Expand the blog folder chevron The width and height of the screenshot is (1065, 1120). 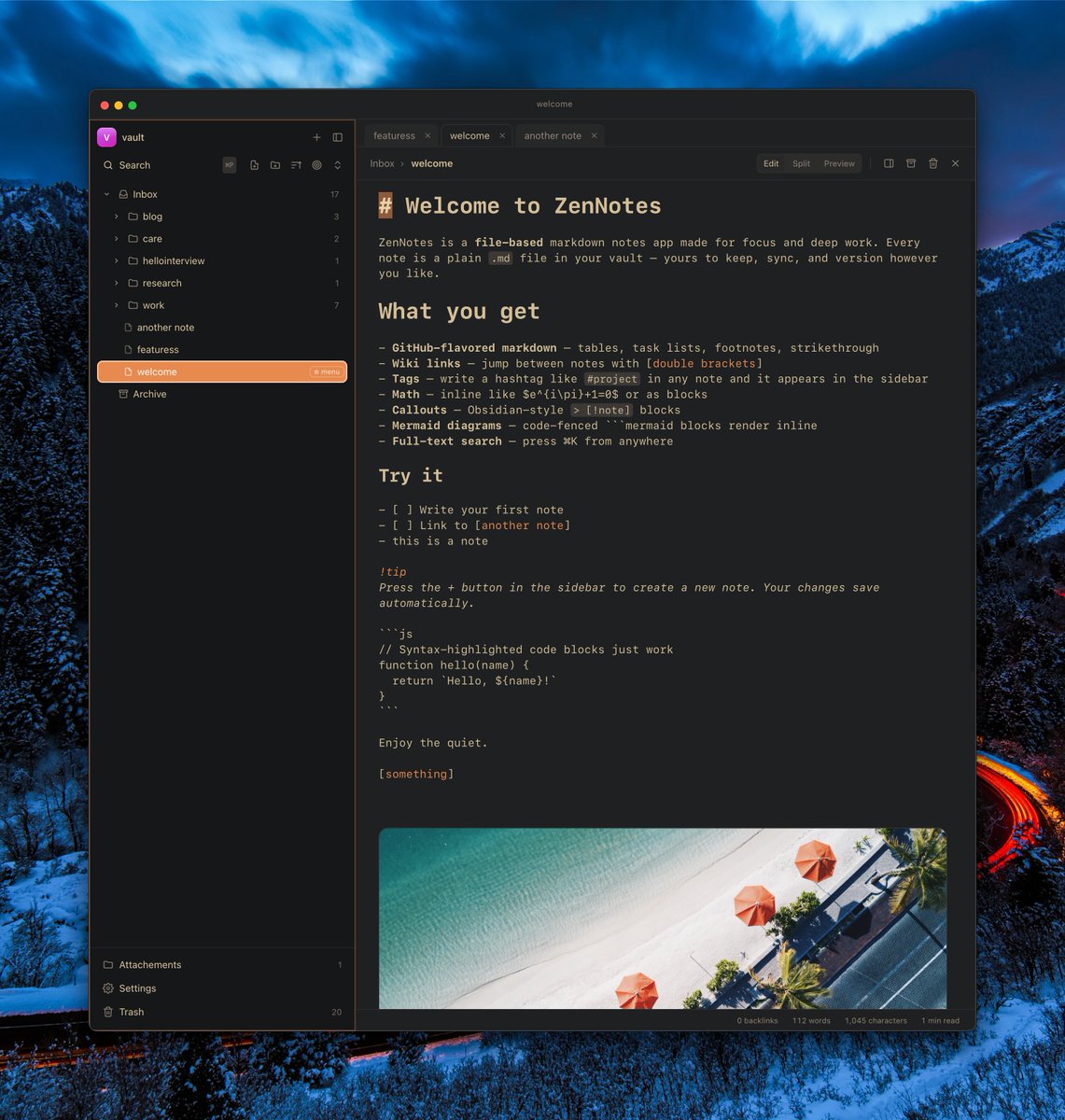pos(116,217)
